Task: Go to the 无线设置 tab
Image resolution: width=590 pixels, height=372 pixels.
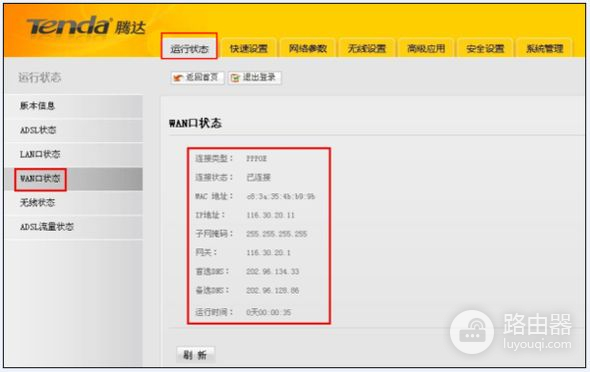Action: (367, 48)
